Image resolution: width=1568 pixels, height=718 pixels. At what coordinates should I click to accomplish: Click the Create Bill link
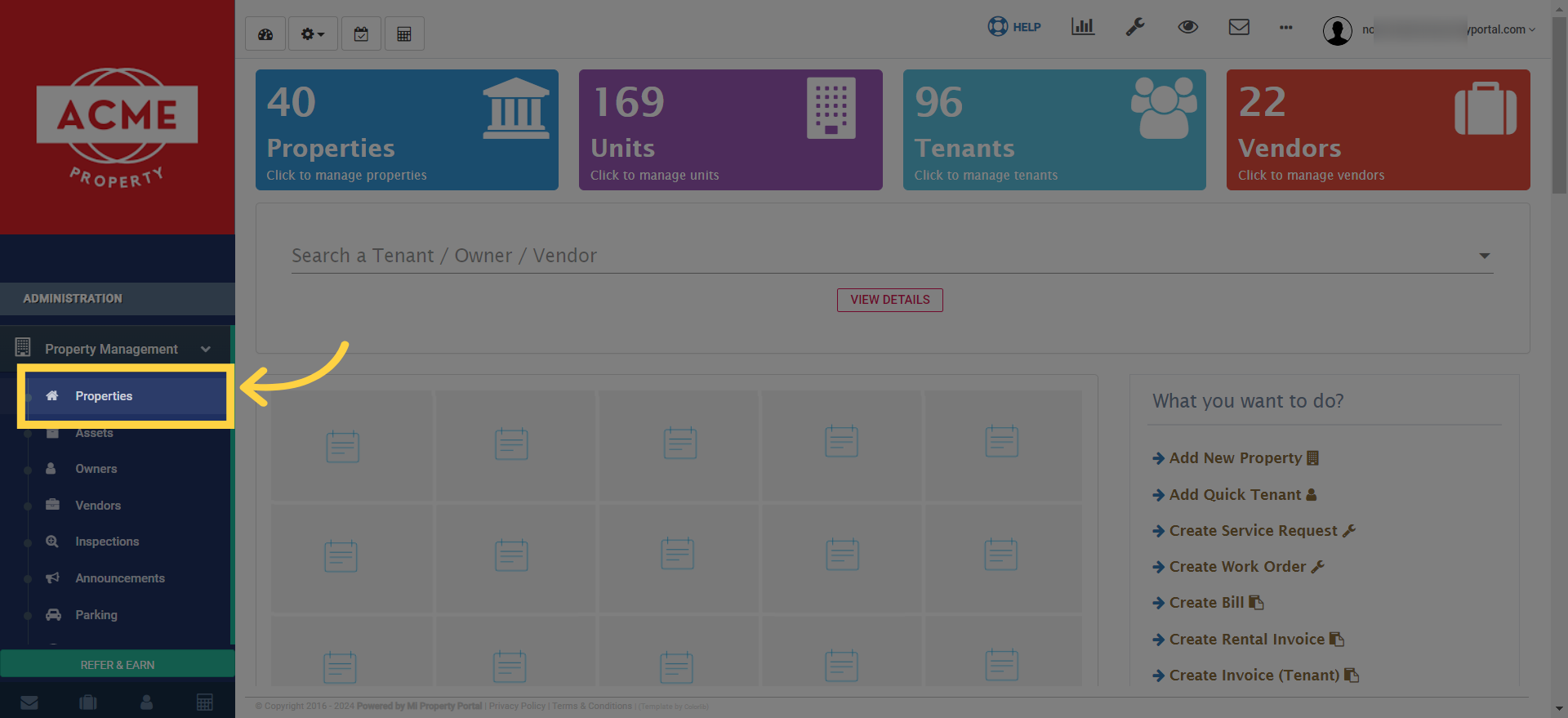pos(1208,603)
